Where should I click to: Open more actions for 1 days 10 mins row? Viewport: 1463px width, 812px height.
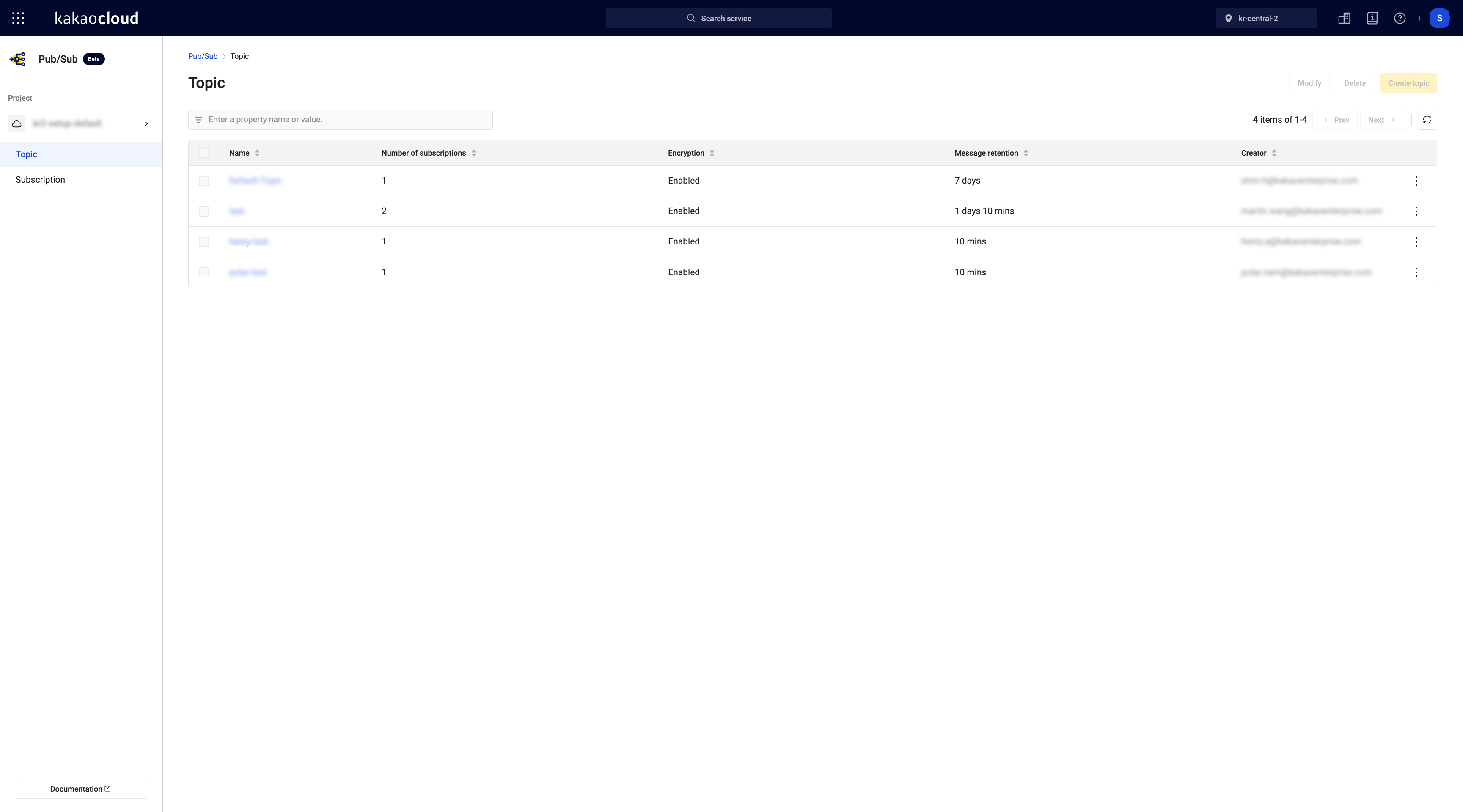(x=1416, y=211)
